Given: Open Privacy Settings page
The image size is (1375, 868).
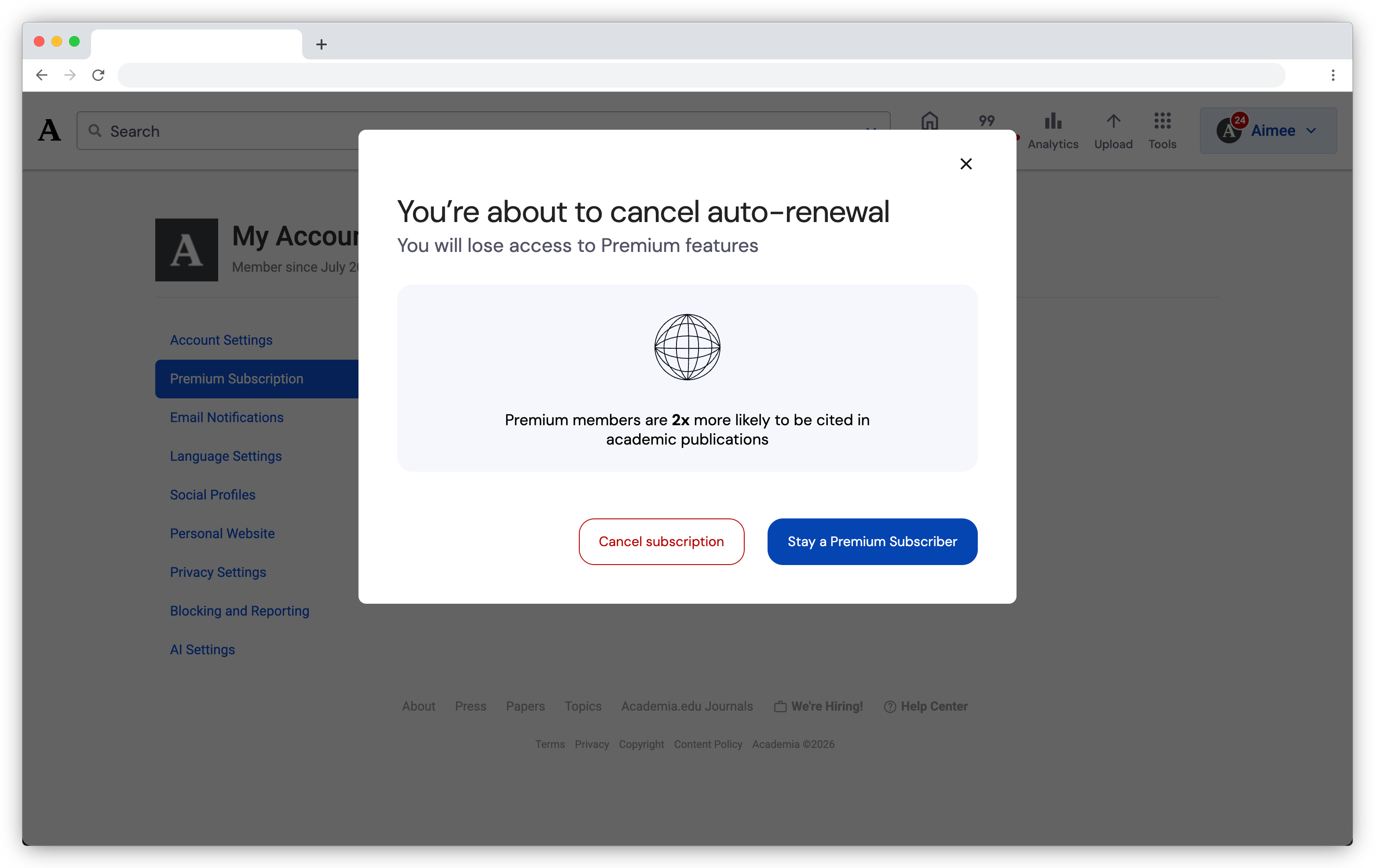Looking at the screenshot, I should point(218,572).
